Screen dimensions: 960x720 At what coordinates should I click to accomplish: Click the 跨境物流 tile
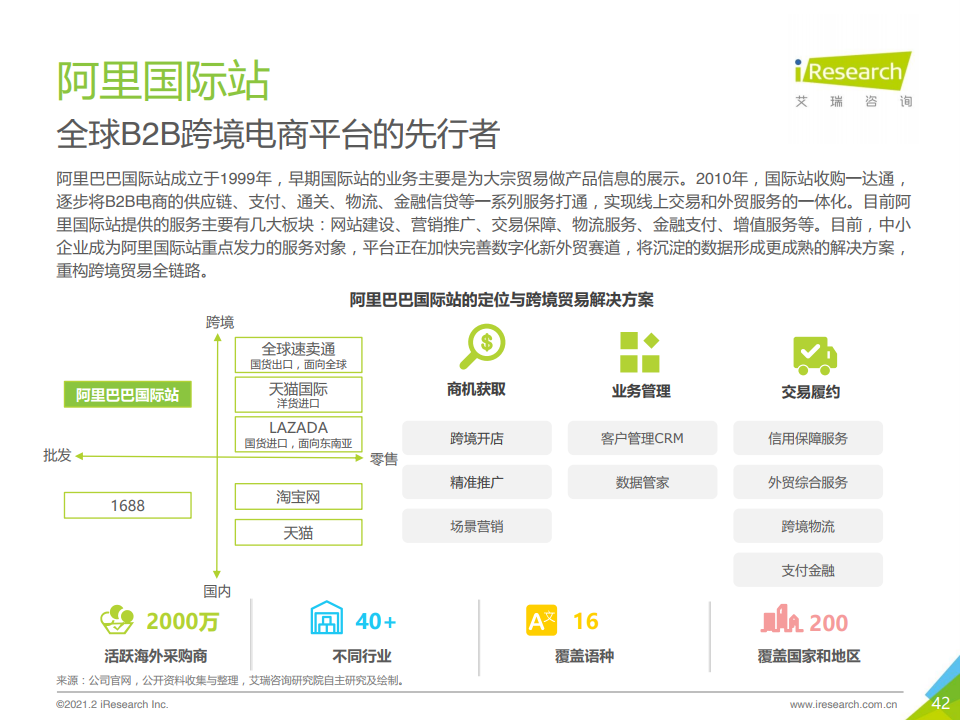click(x=808, y=527)
